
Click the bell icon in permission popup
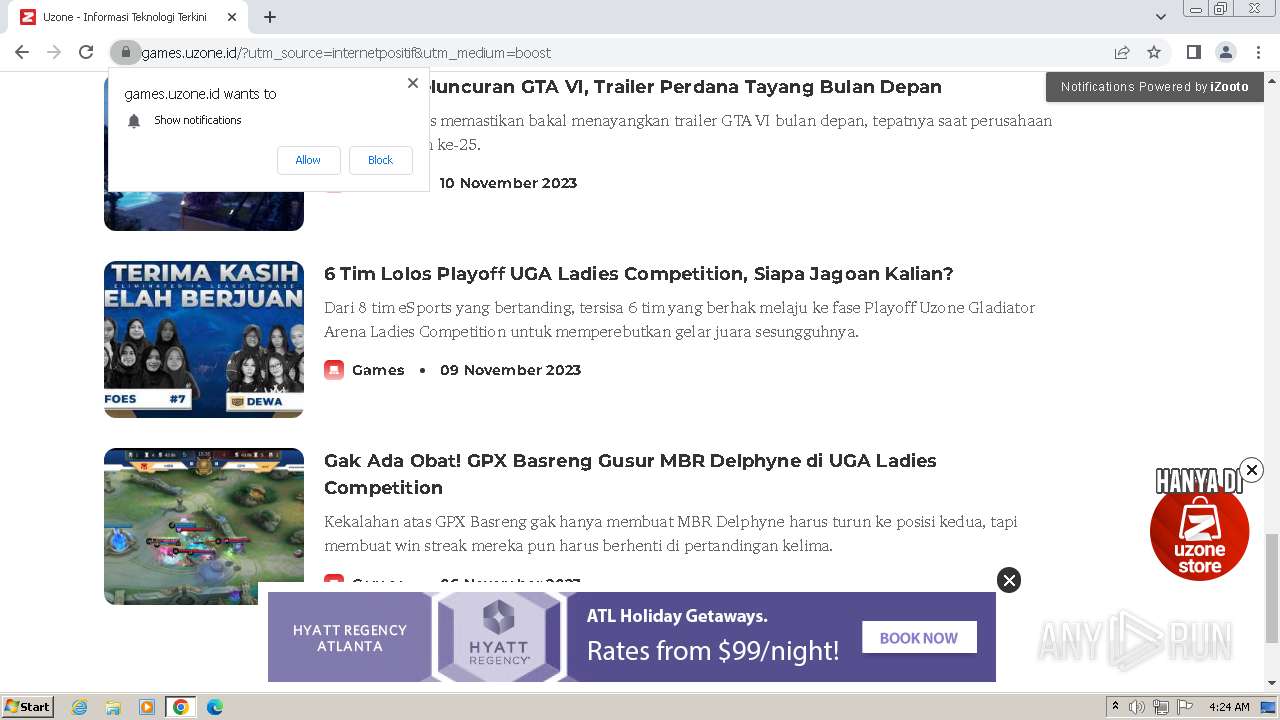click(x=134, y=121)
